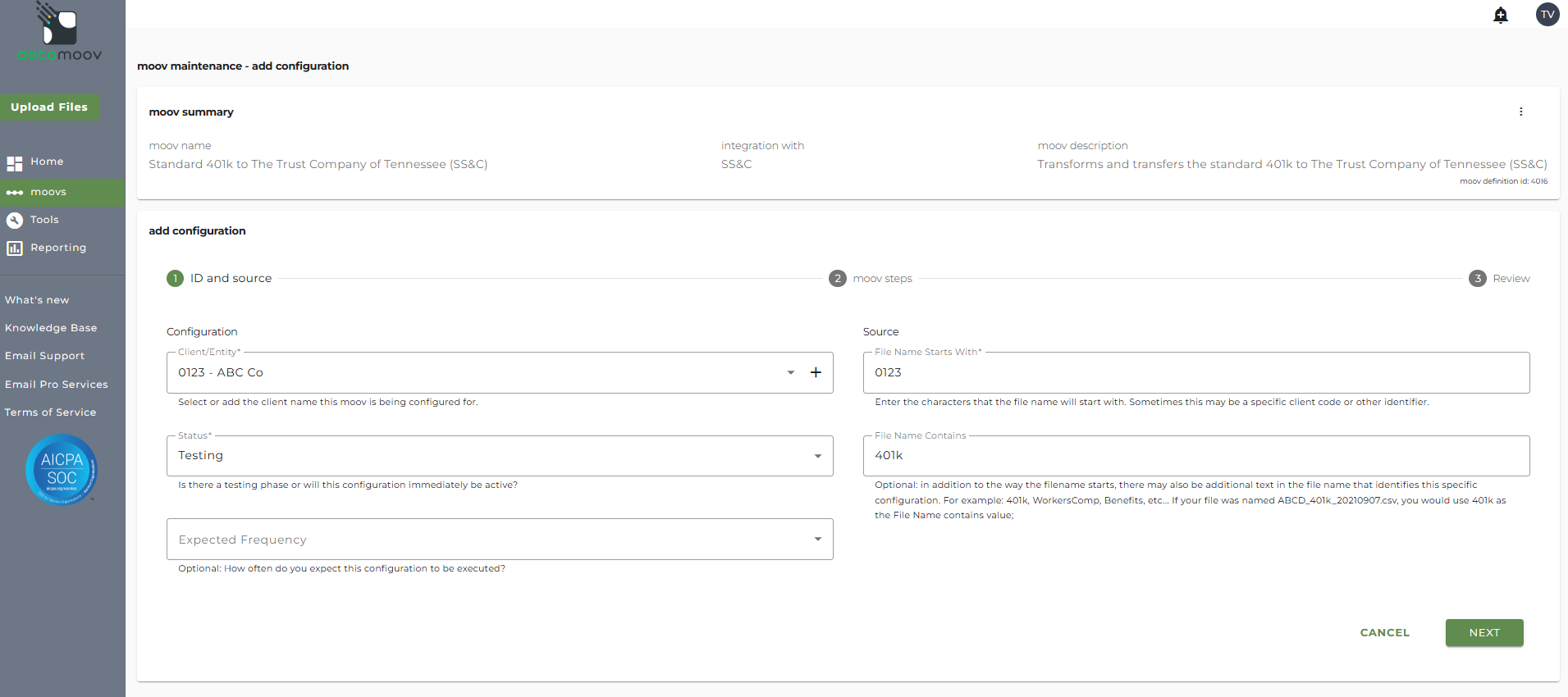Image resolution: width=1568 pixels, height=697 pixels.
Task: Go to Home in the sidebar
Action: point(47,162)
